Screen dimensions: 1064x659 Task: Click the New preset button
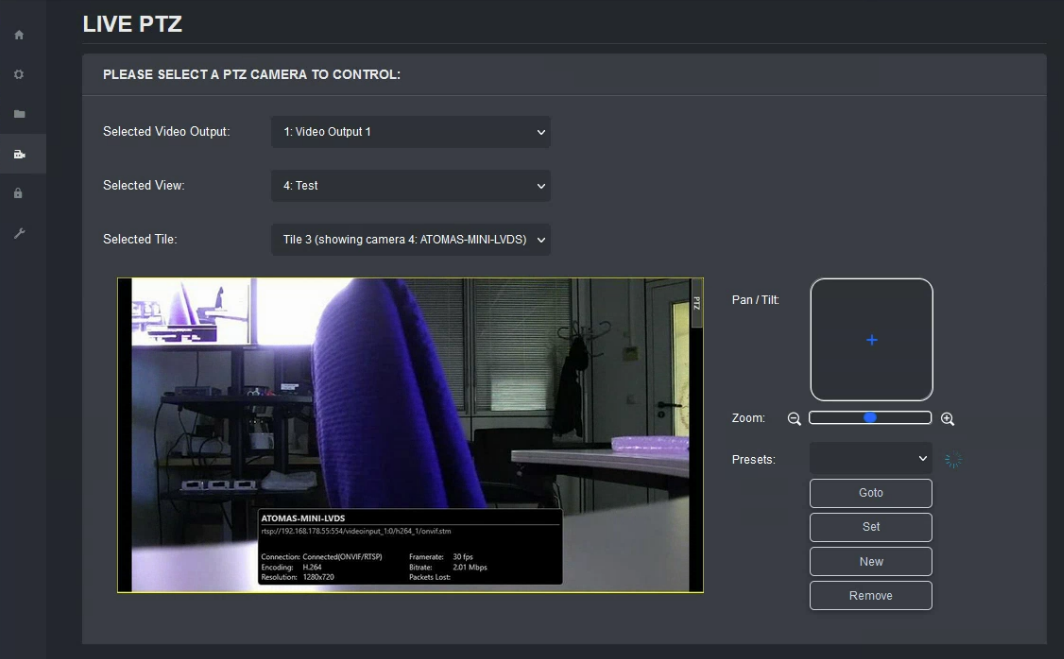(x=871, y=561)
